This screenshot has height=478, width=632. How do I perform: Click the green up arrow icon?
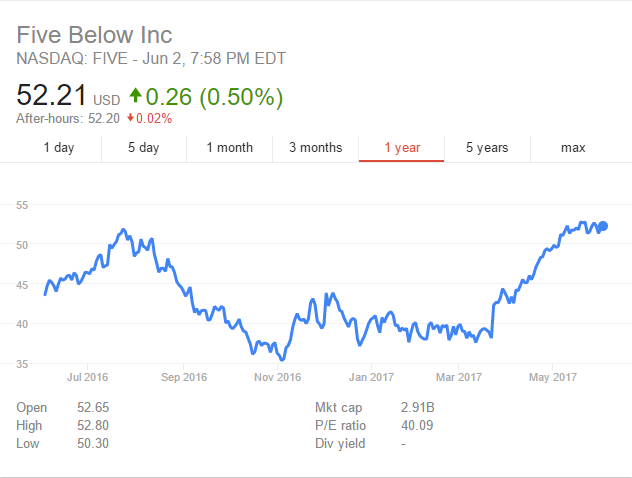click(x=135, y=95)
